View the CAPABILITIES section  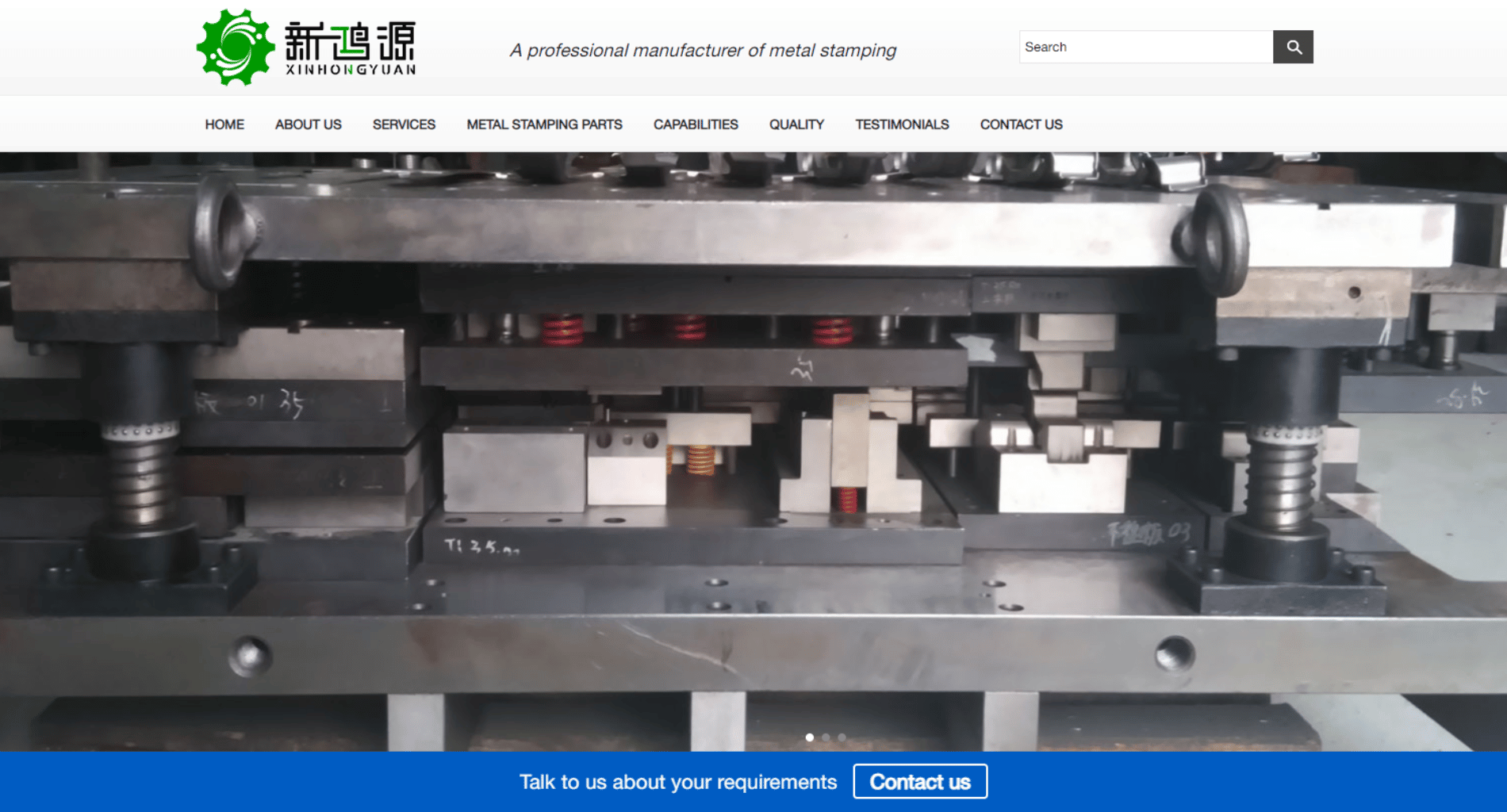point(695,124)
